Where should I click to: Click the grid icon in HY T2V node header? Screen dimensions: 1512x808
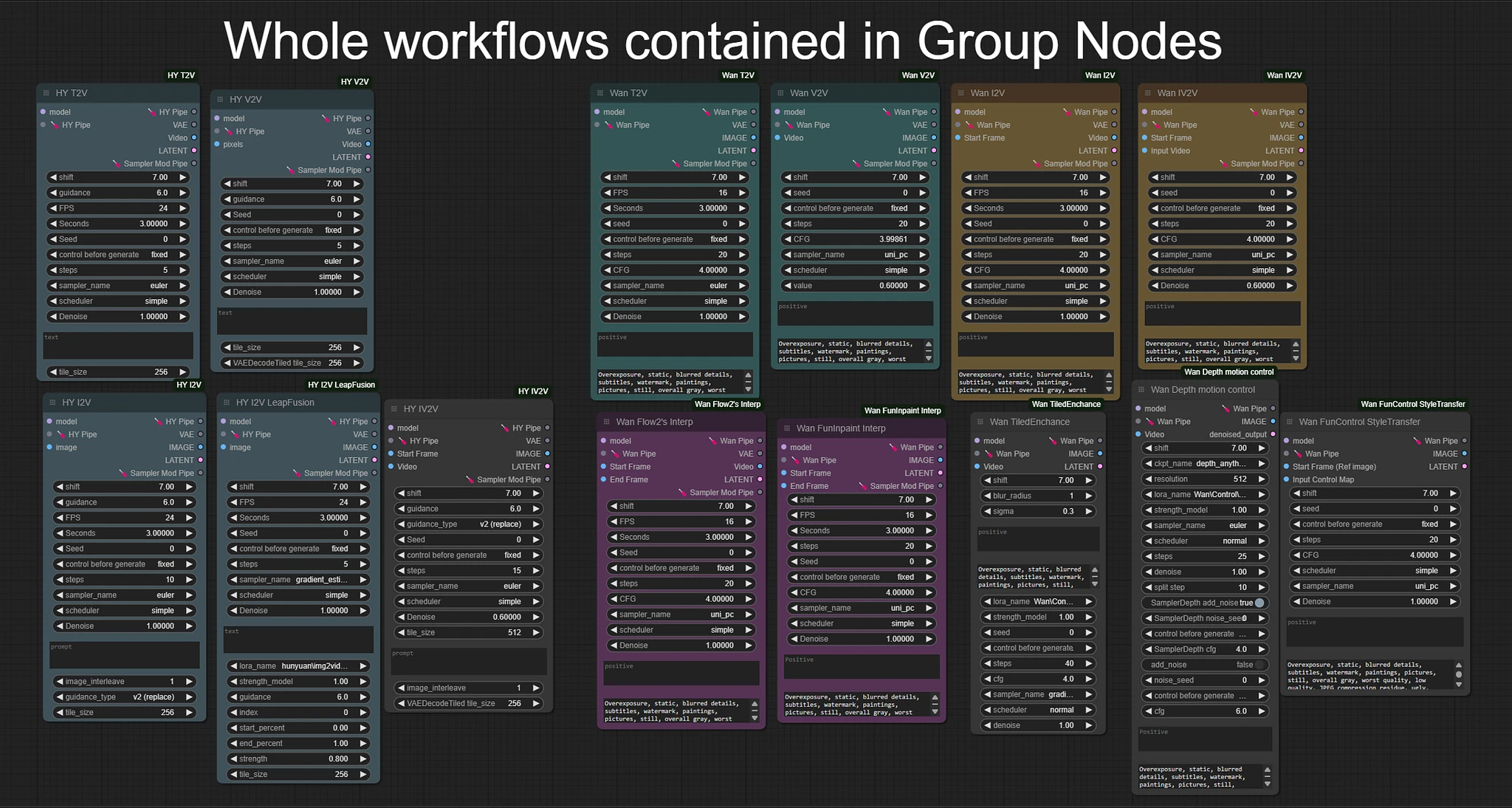[47, 93]
